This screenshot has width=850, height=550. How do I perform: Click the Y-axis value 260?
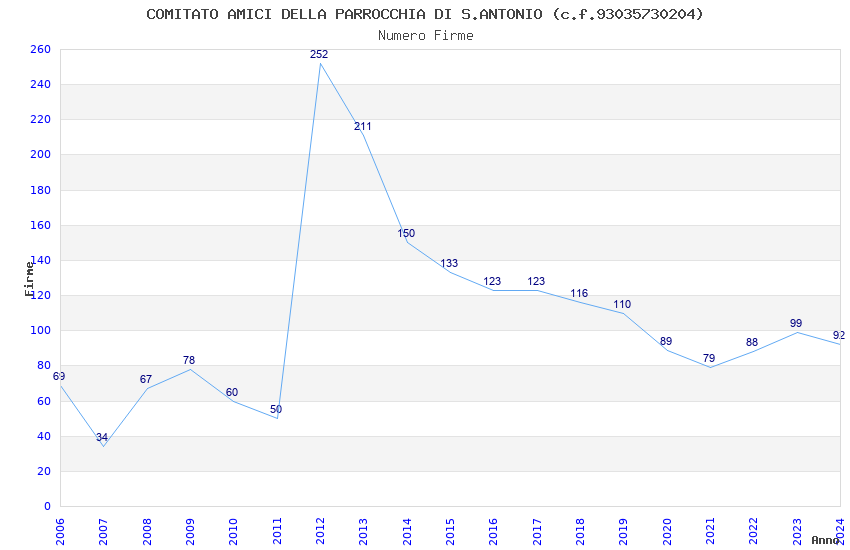tap(40, 49)
